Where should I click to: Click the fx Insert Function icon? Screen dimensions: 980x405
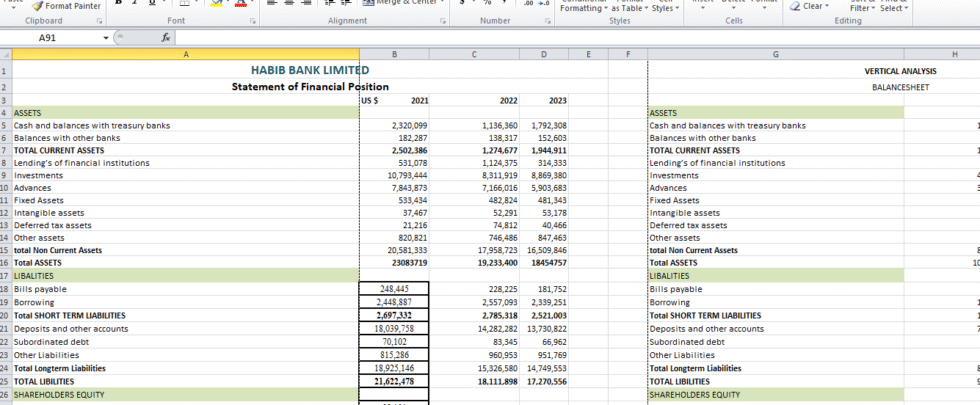pos(166,37)
